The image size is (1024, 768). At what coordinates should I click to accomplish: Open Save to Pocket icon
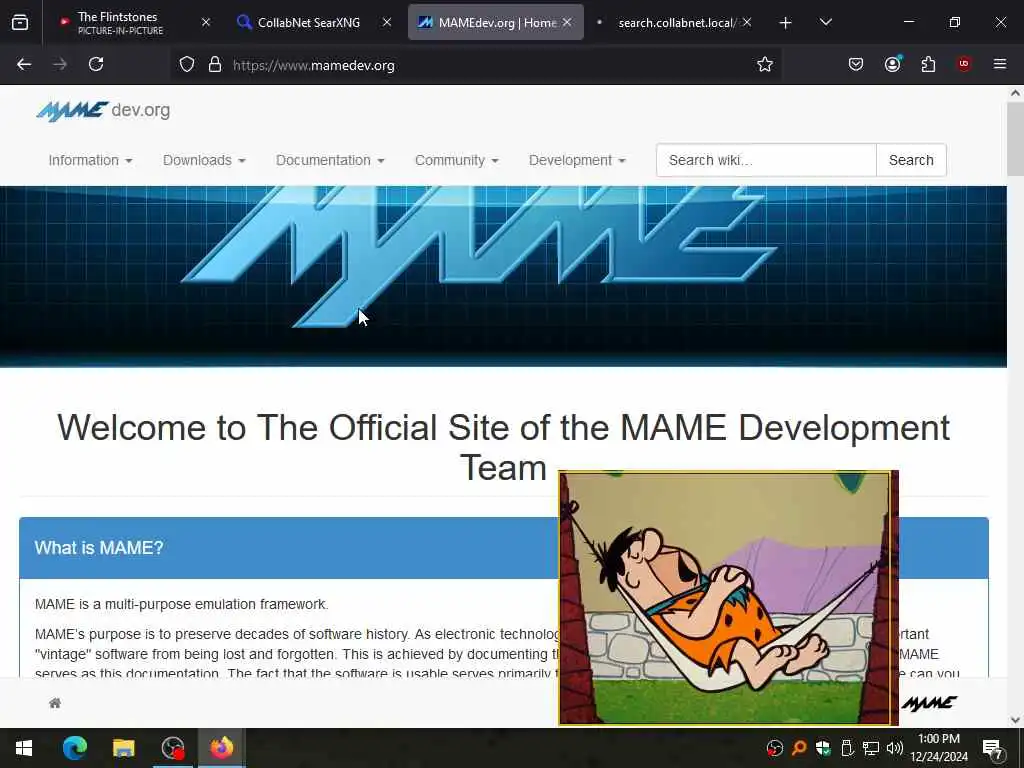(x=856, y=64)
